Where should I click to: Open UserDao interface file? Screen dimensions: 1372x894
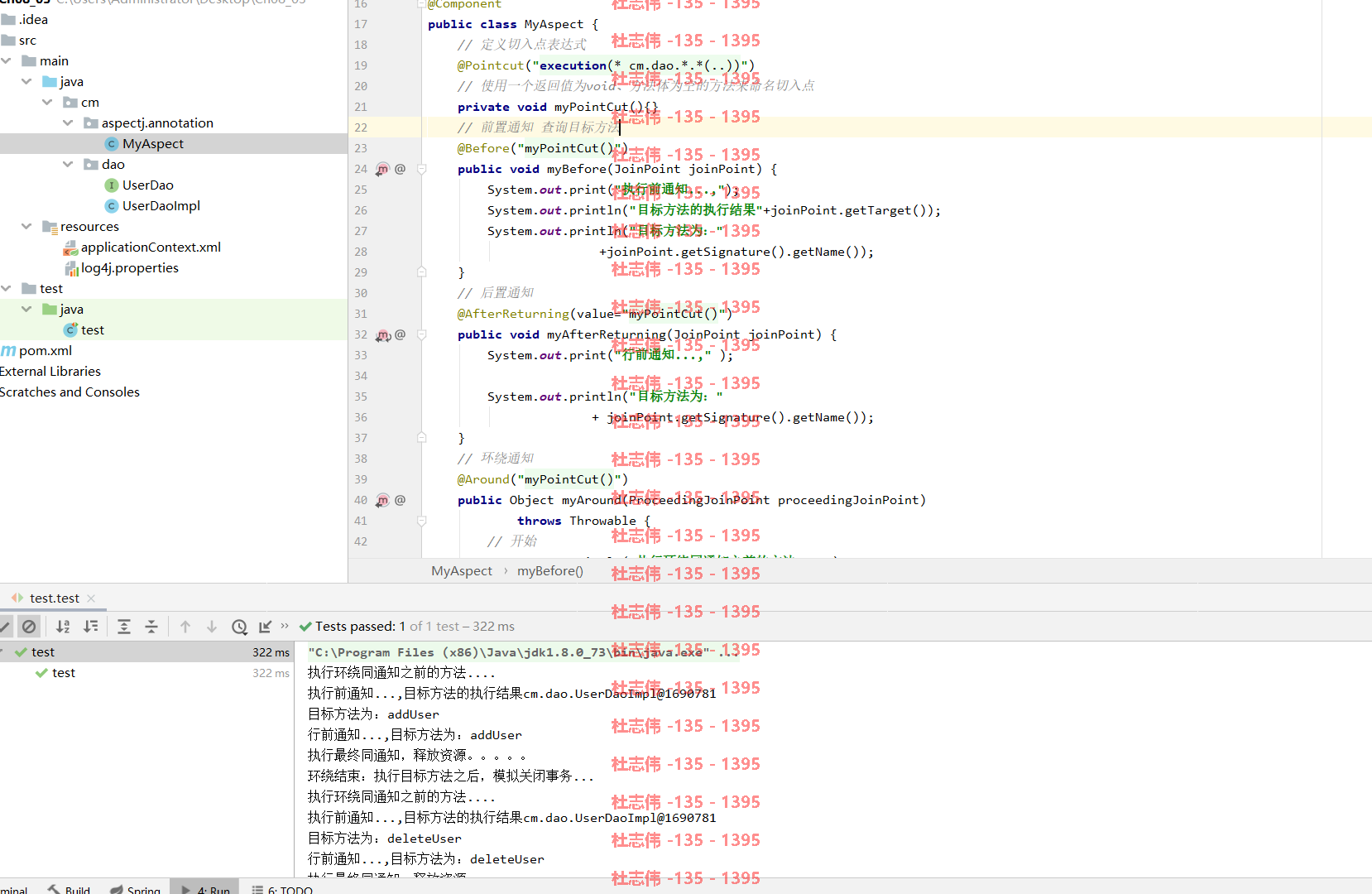tap(148, 185)
